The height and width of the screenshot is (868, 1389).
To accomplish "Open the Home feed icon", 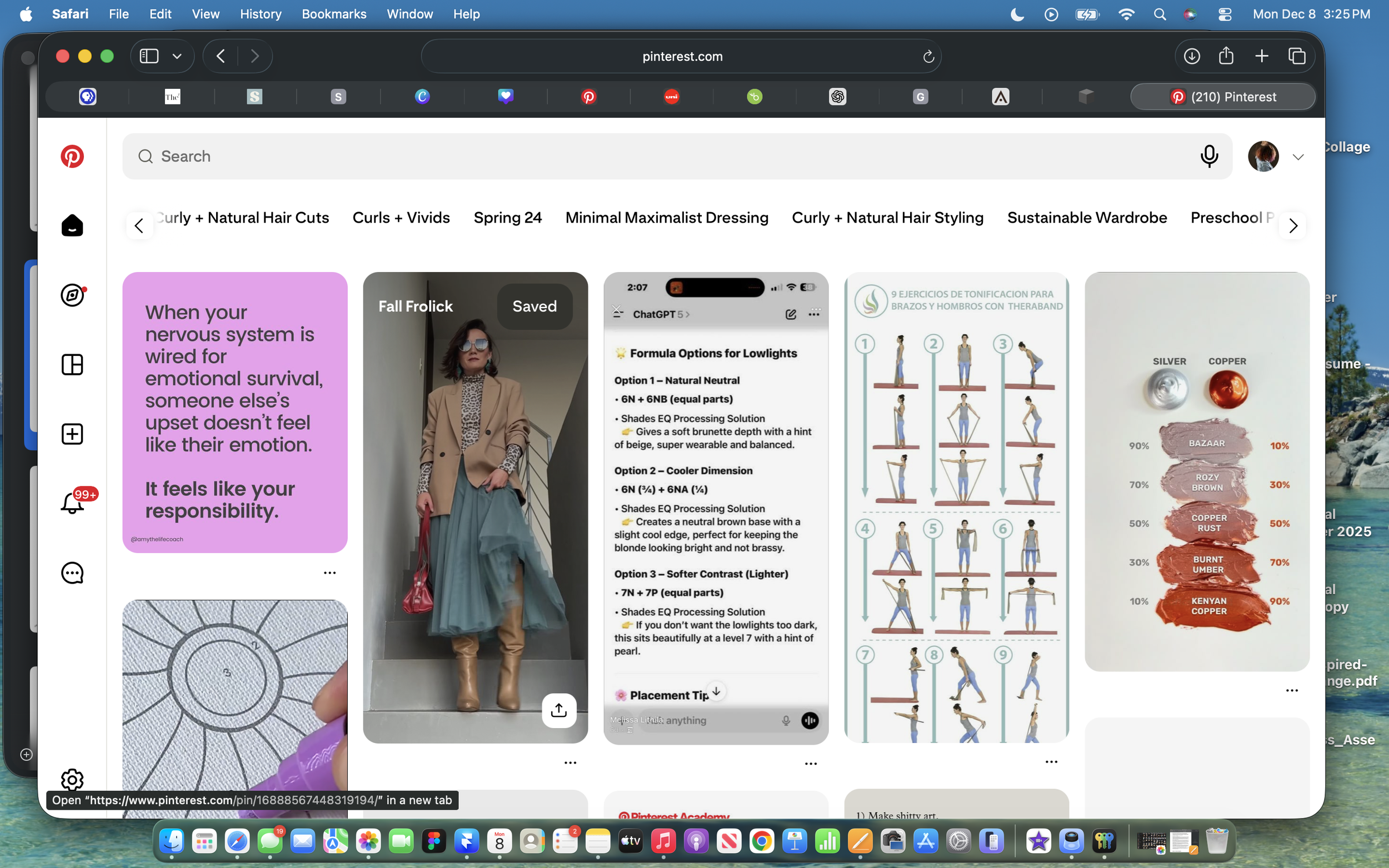I will [x=72, y=225].
